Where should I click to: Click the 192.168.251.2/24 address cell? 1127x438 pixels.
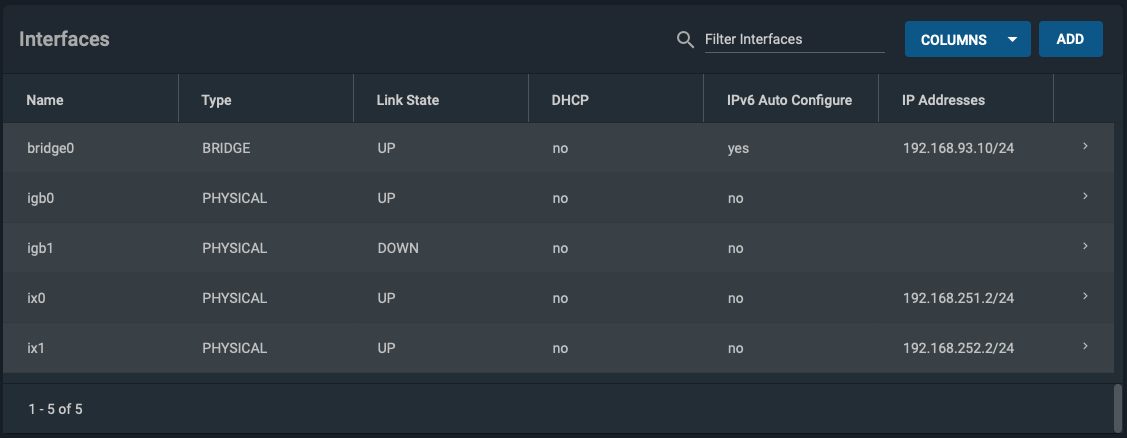tap(958, 298)
